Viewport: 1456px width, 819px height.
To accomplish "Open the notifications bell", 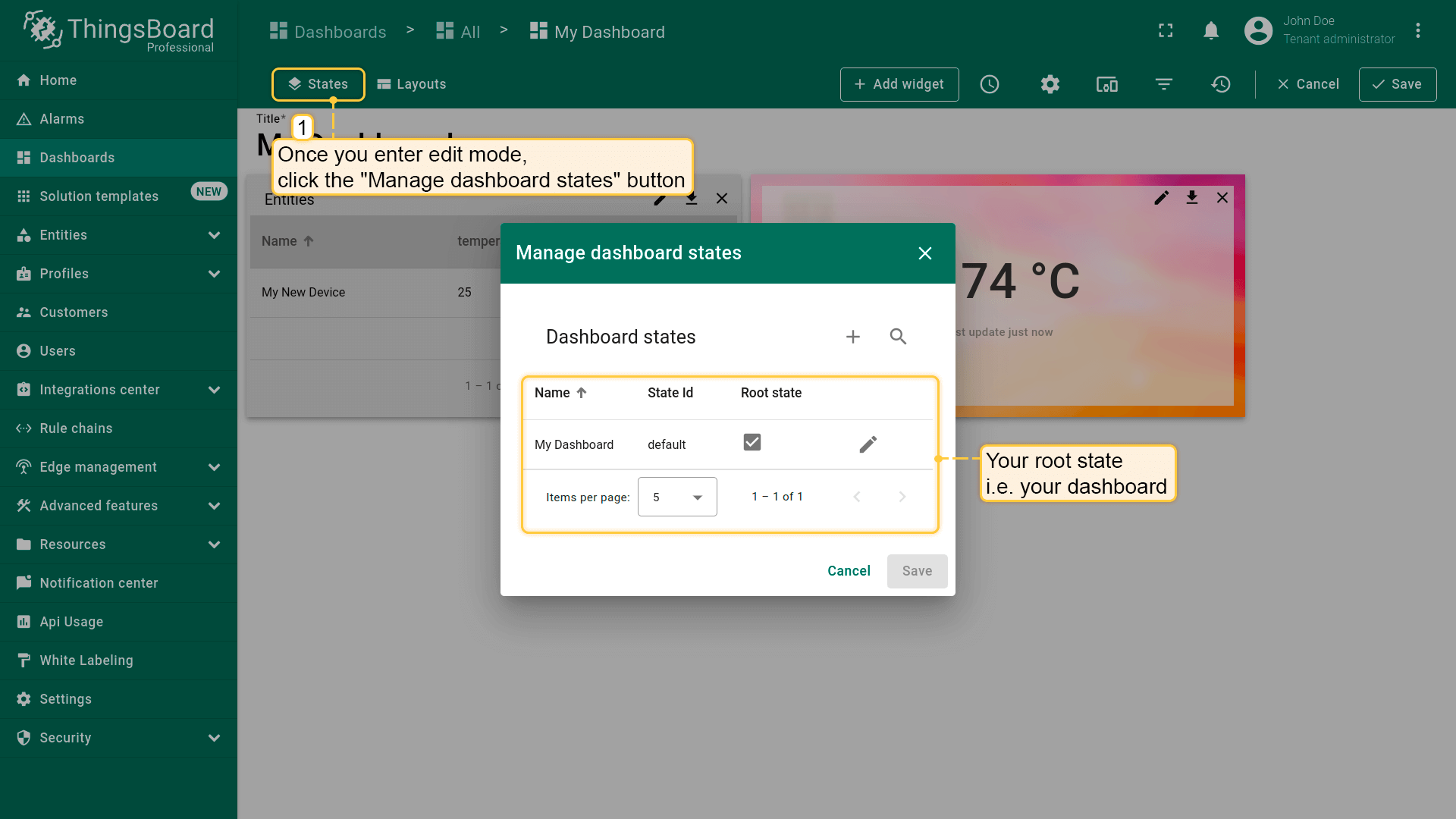I will 1211,31.
